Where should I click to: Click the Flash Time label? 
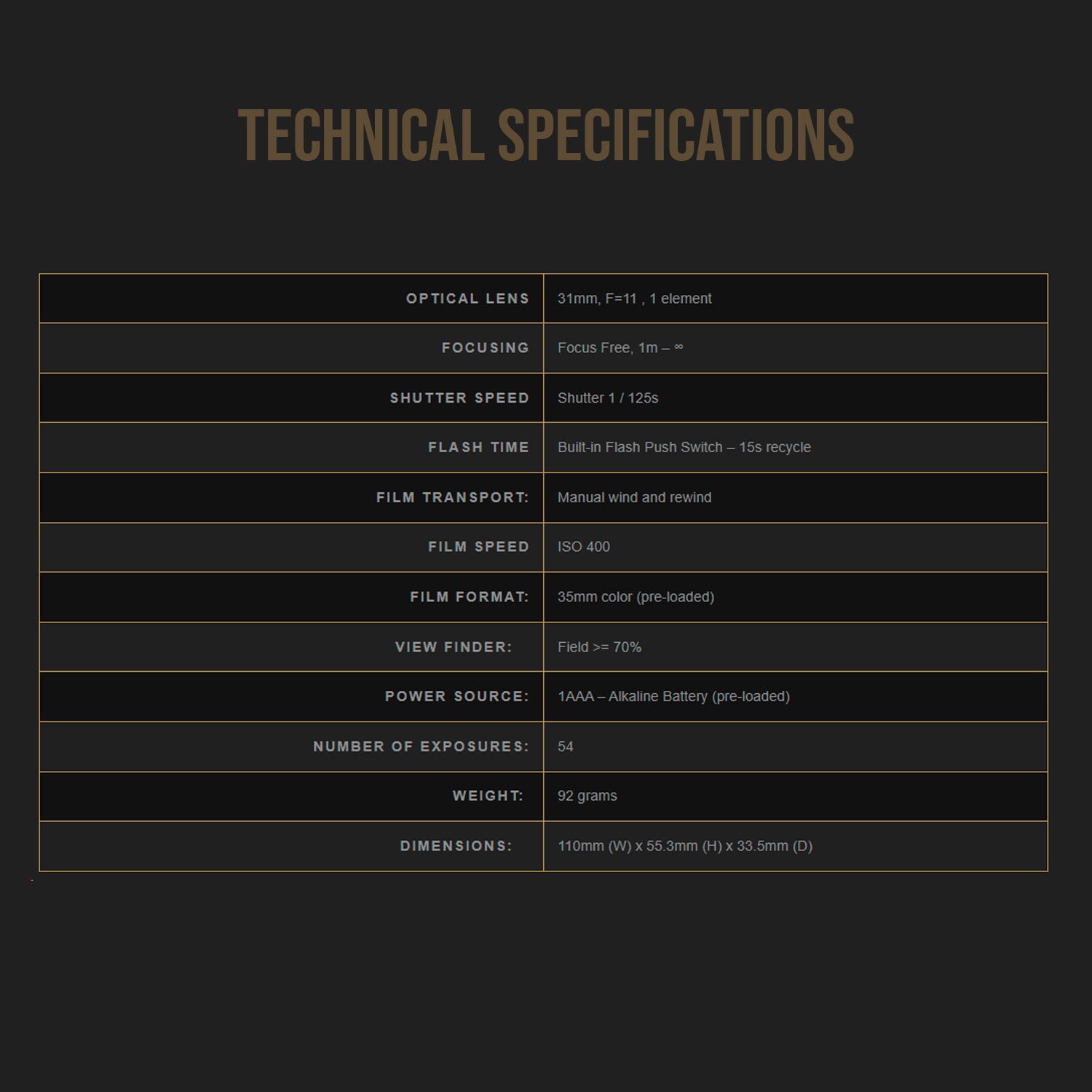[x=478, y=448]
